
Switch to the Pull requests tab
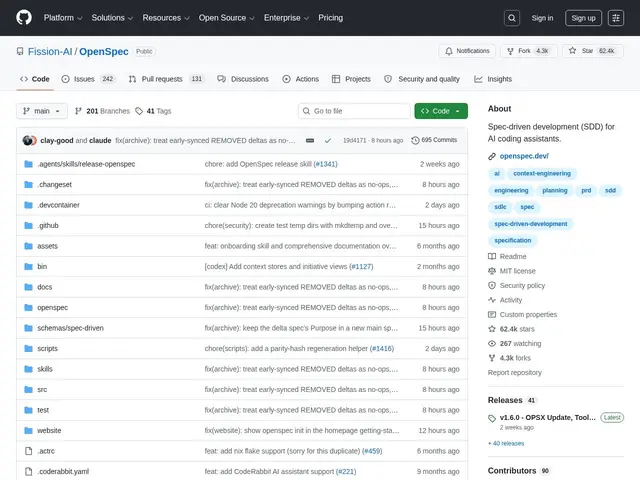166,79
